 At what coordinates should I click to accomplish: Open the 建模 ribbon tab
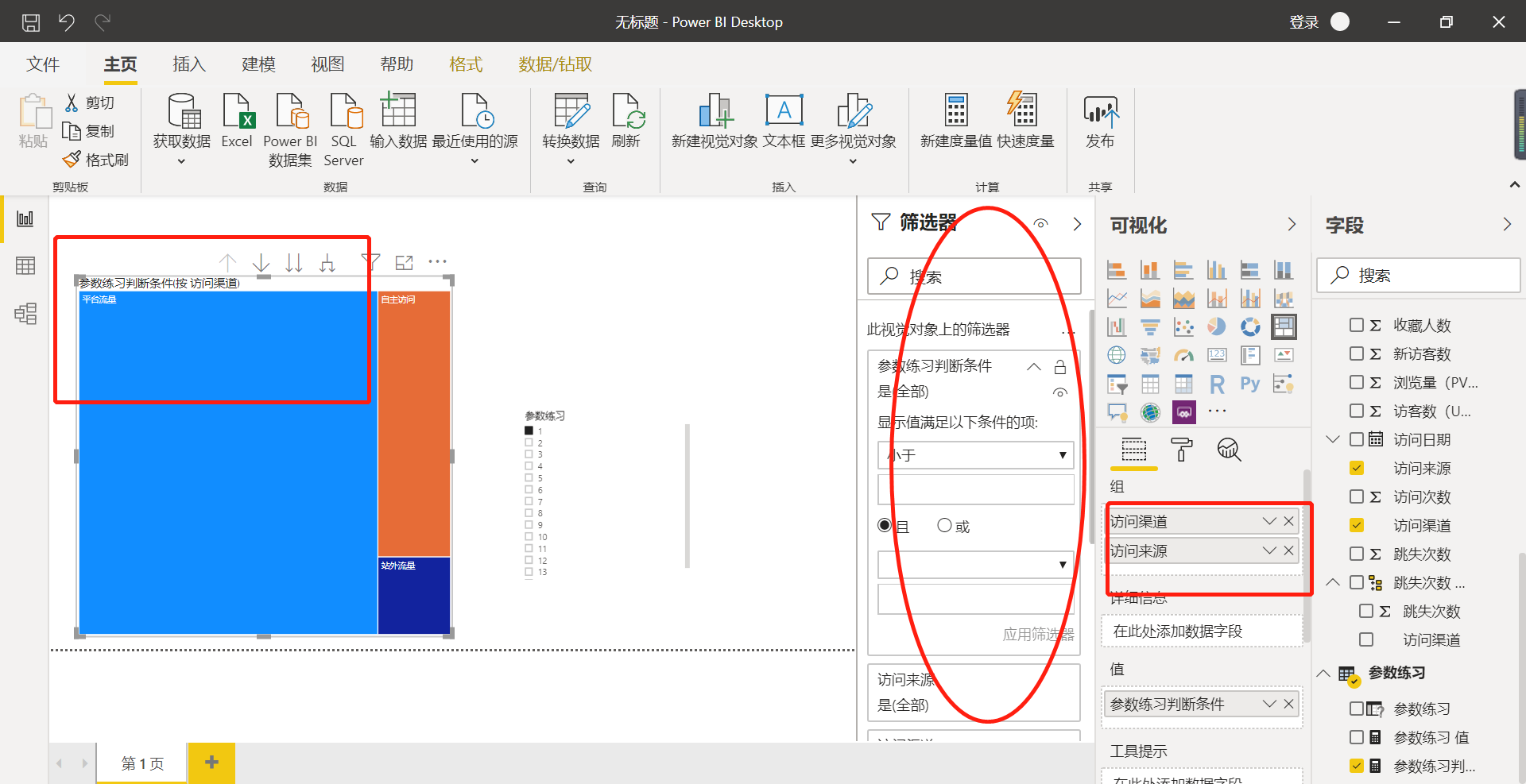tap(258, 64)
